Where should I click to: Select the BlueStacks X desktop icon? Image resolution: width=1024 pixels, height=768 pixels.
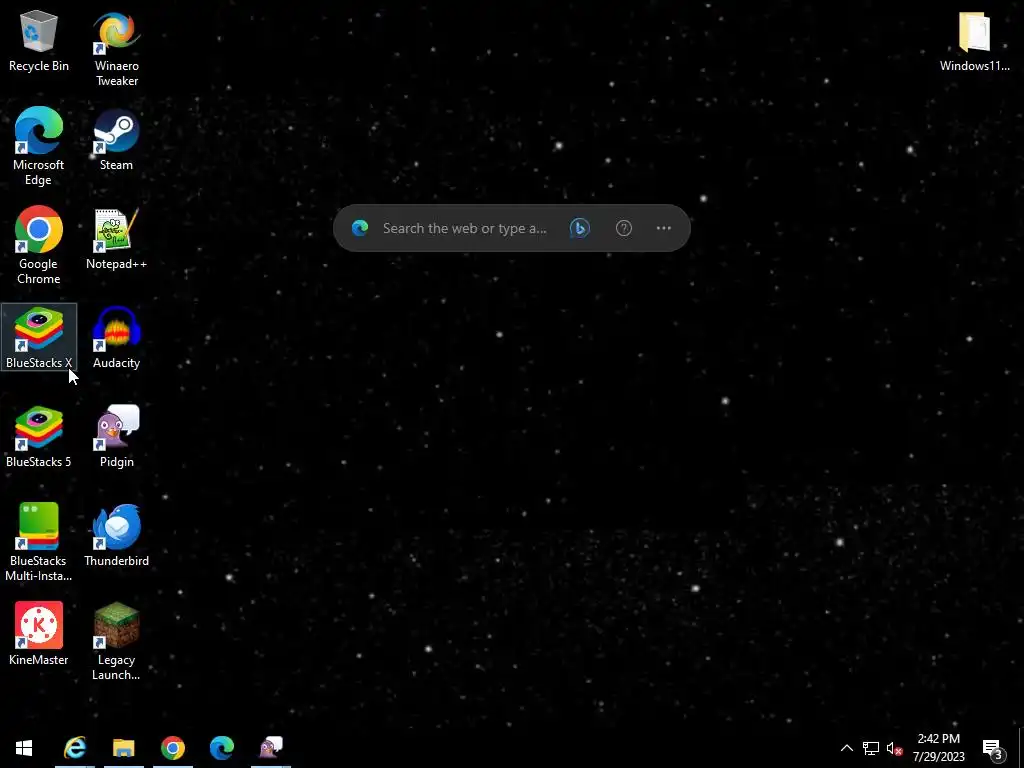tap(39, 337)
